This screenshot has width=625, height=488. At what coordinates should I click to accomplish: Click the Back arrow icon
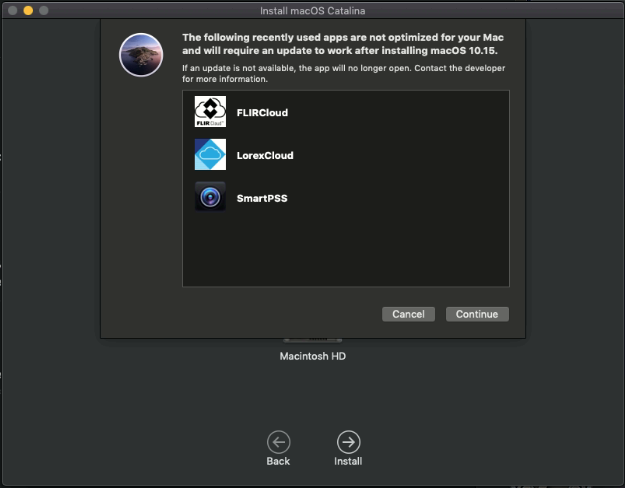[x=279, y=442]
